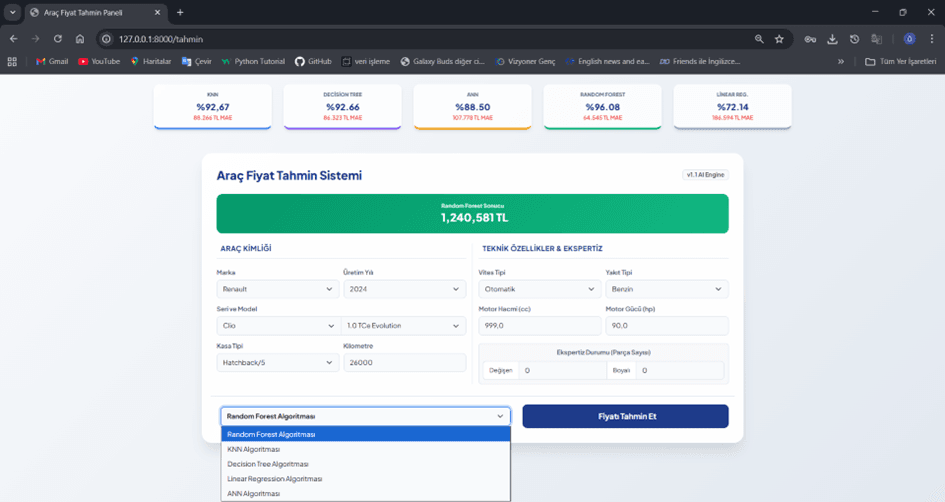
Task: Click the Kilometre input field
Action: point(403,362)
